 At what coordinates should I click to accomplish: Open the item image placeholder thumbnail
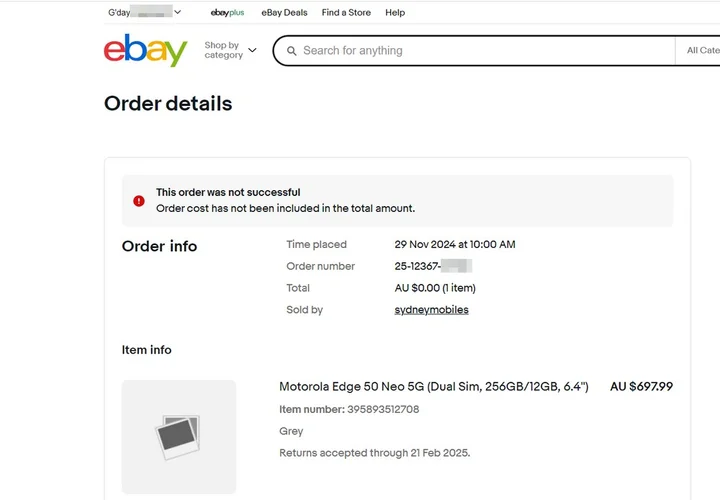(179, 437)
